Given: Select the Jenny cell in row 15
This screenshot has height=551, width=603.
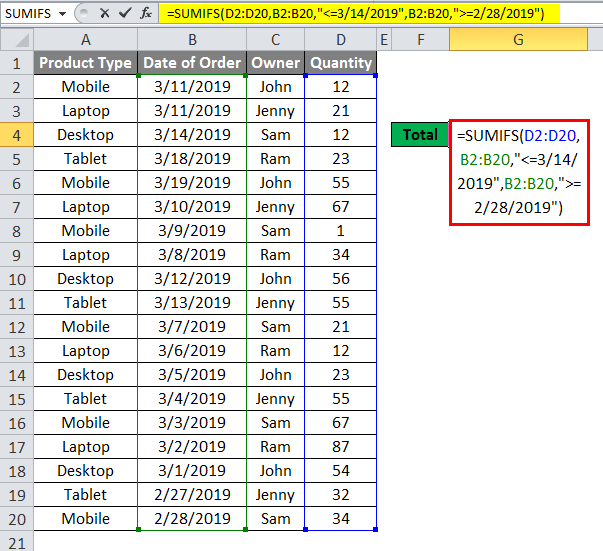Looking at the screenshot, I should point(276,399).
